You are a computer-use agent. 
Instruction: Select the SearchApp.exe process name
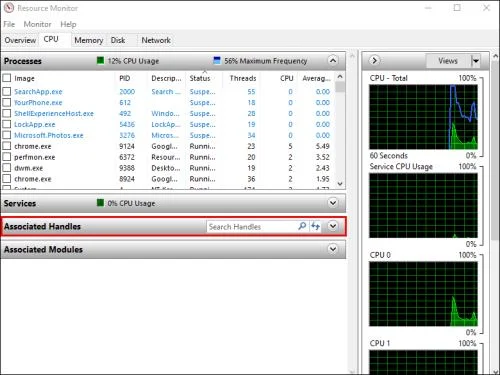pos(38,92)
